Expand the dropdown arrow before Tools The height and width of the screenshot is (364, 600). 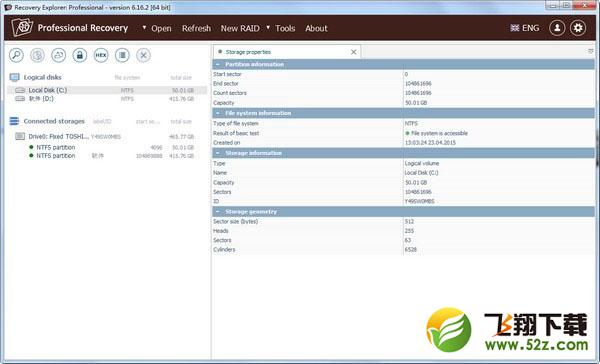[268, 28]
